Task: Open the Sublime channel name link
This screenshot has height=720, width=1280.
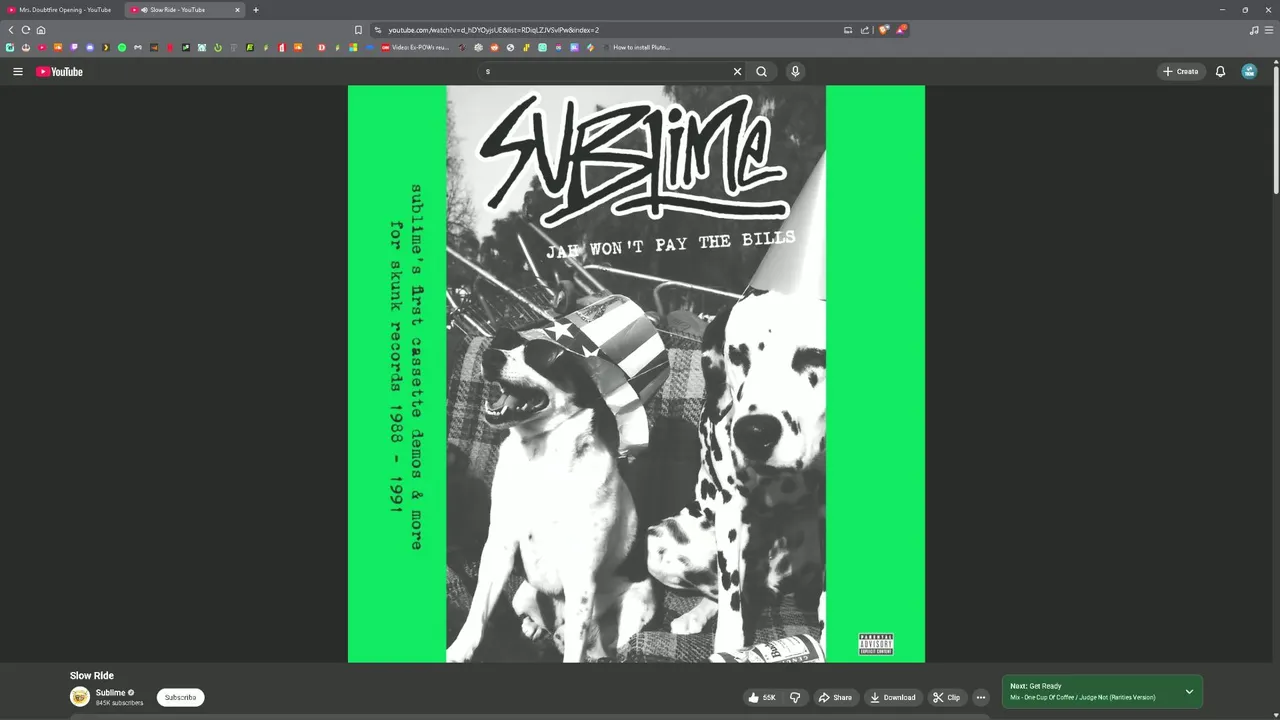Action: (110, 692)
